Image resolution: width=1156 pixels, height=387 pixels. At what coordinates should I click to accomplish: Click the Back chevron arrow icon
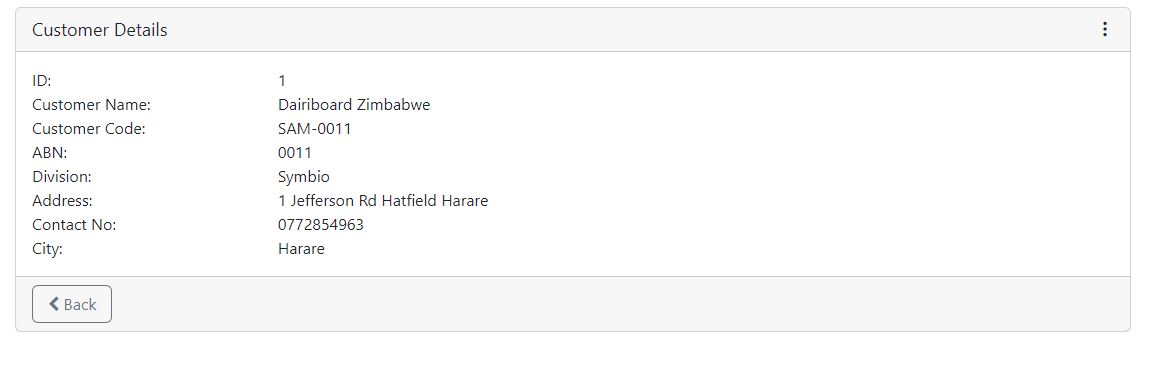click(54, 304)
